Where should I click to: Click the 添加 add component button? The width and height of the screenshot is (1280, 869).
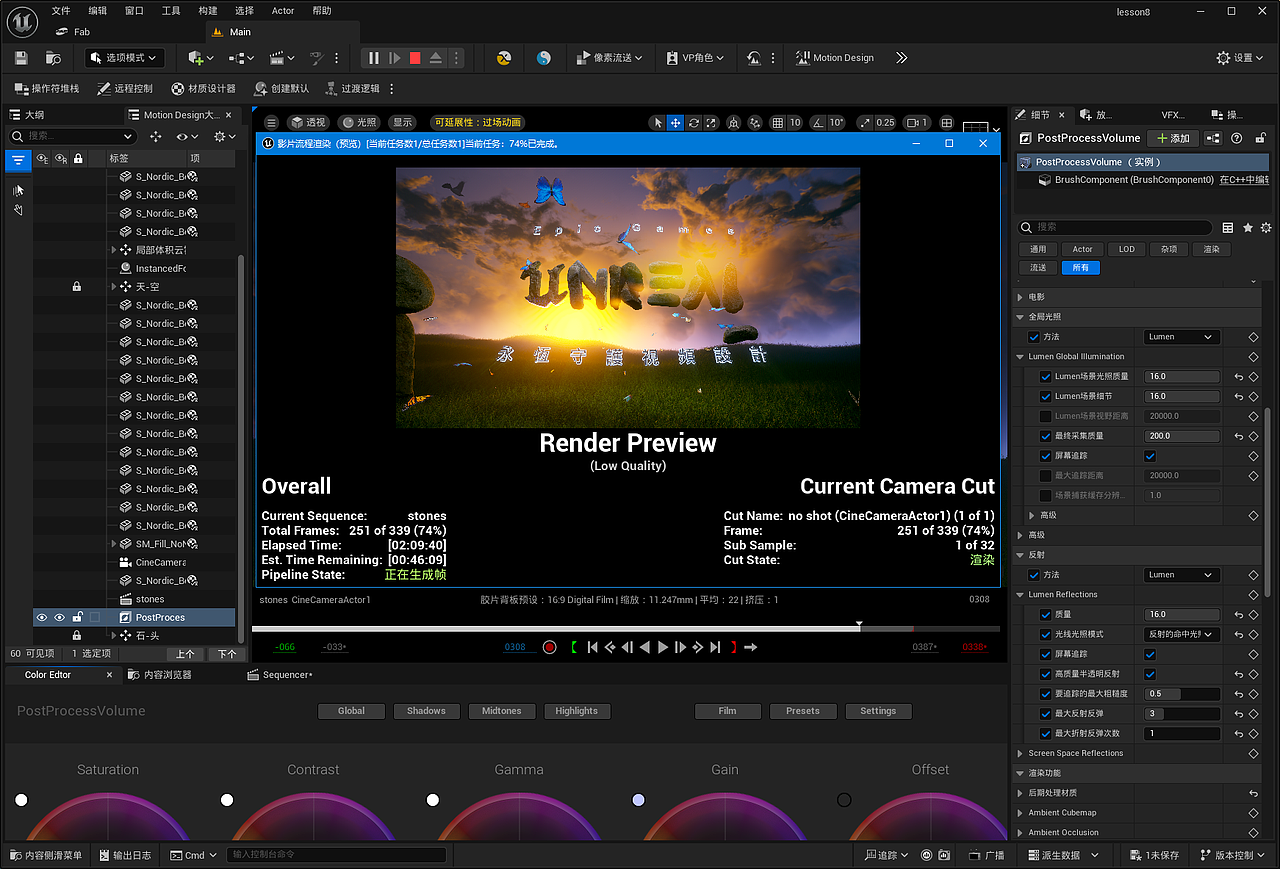(1173, 138)
